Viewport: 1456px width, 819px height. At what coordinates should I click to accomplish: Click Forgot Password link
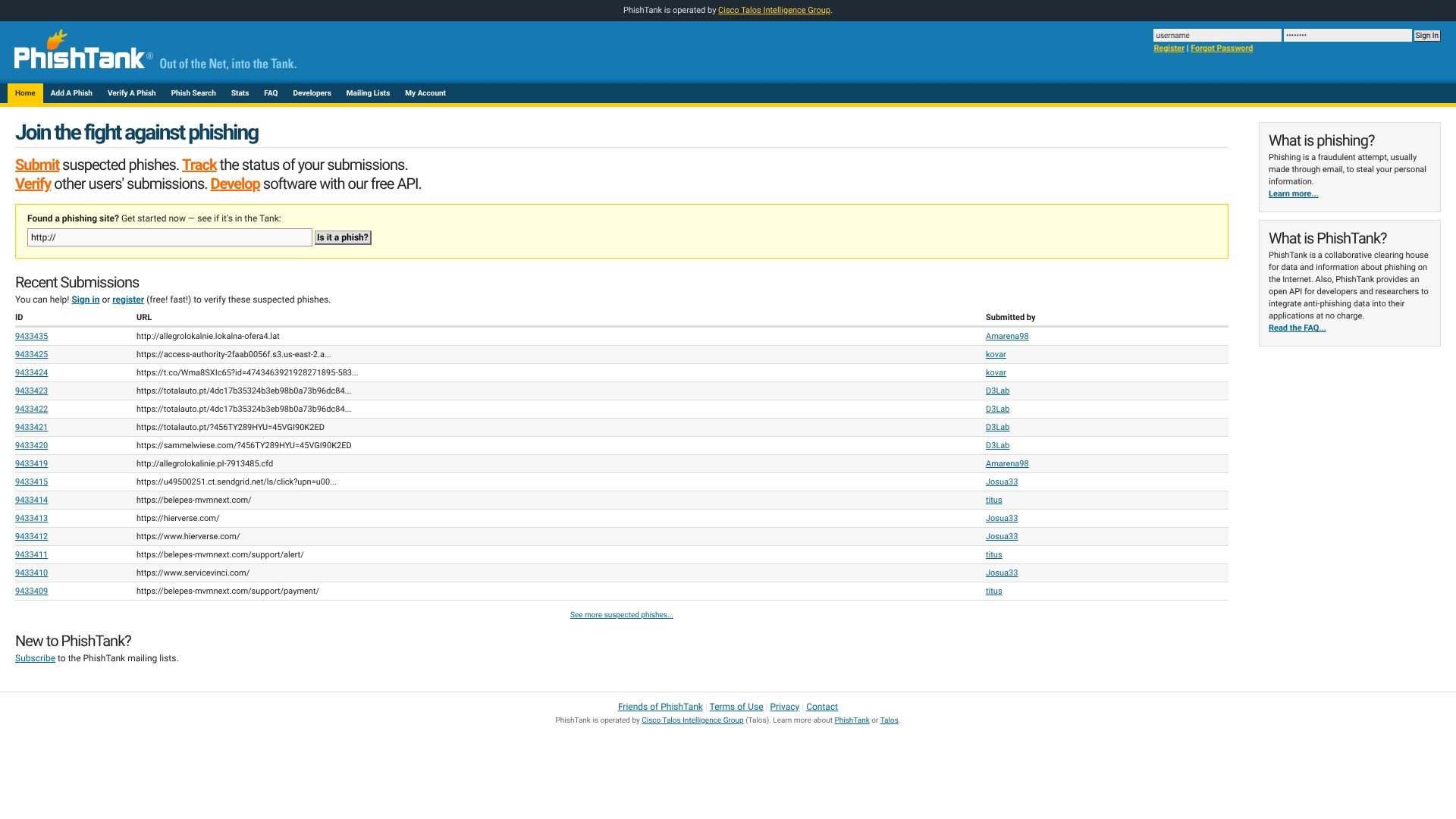1222,49
